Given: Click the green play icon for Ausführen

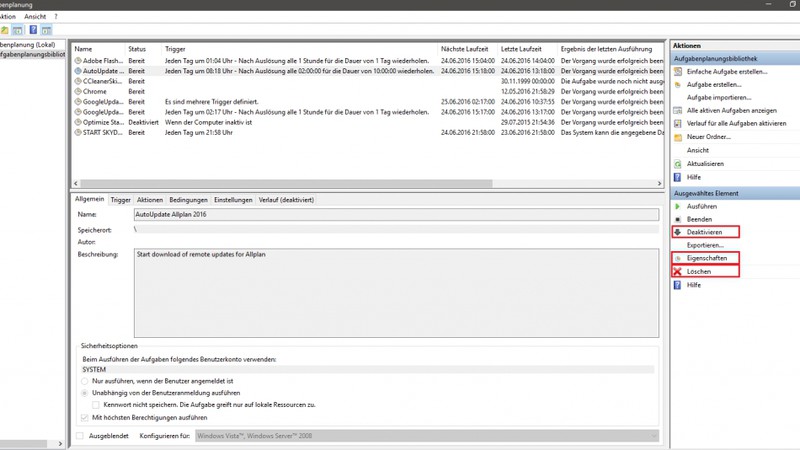Looking at the screenshot, I should click(678, 207).
